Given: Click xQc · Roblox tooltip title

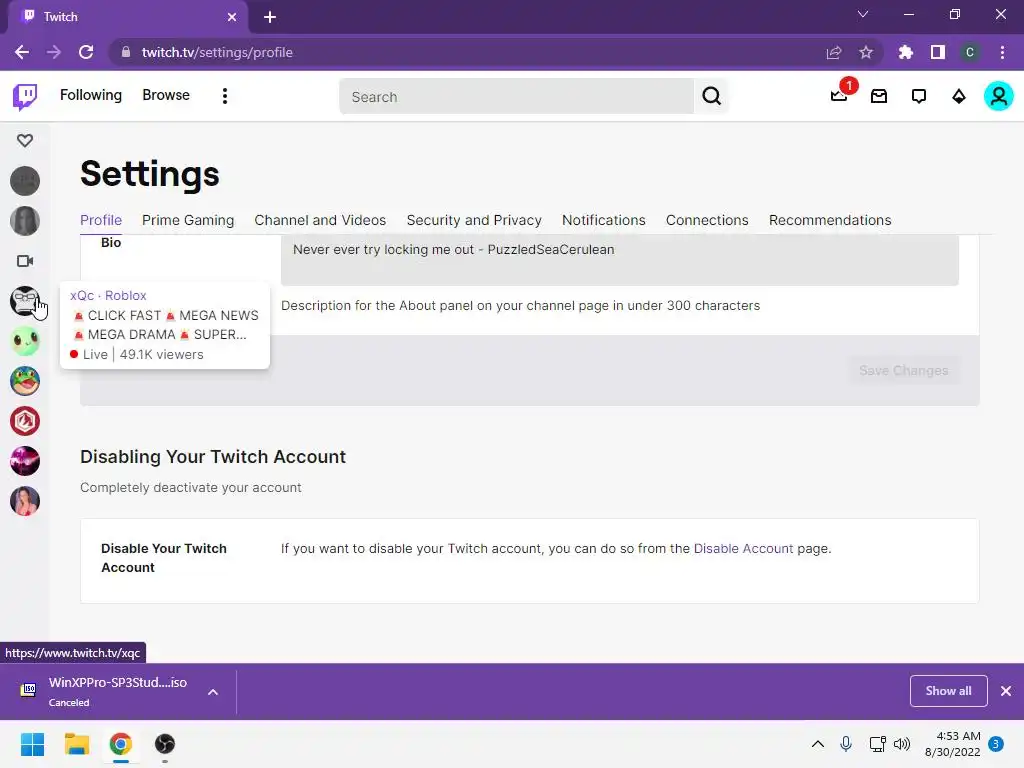Looking at the screenshot, I should pyautogui.click(x=108, y=295).
